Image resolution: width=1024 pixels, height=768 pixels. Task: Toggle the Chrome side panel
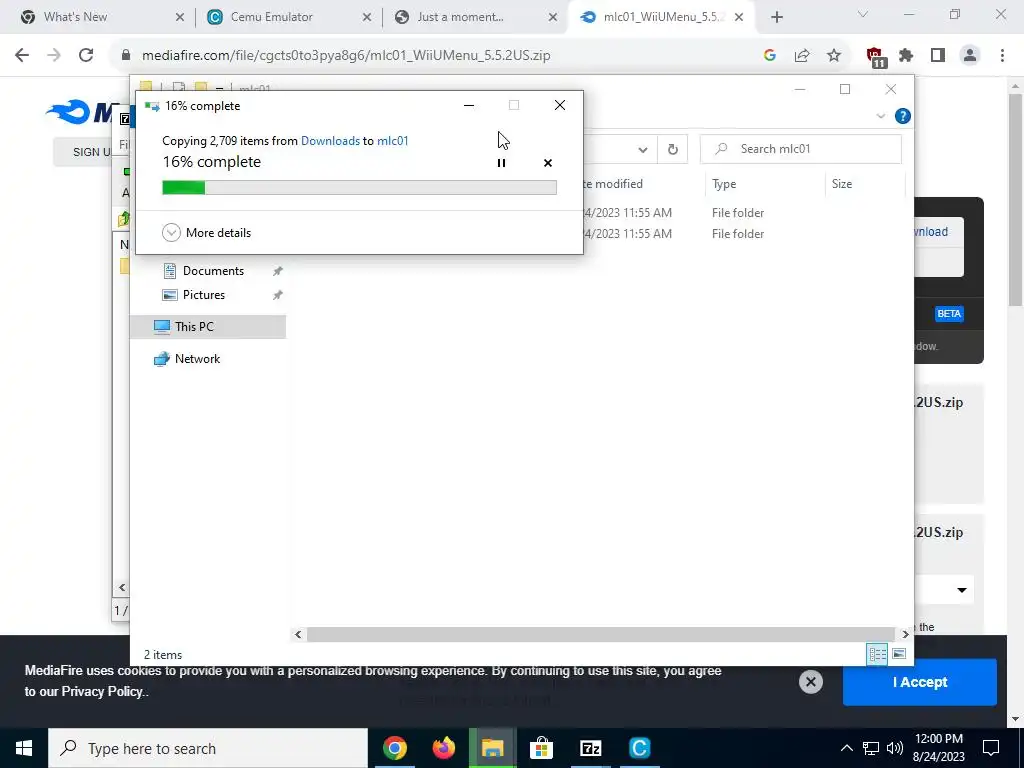(x=938, y=56)
